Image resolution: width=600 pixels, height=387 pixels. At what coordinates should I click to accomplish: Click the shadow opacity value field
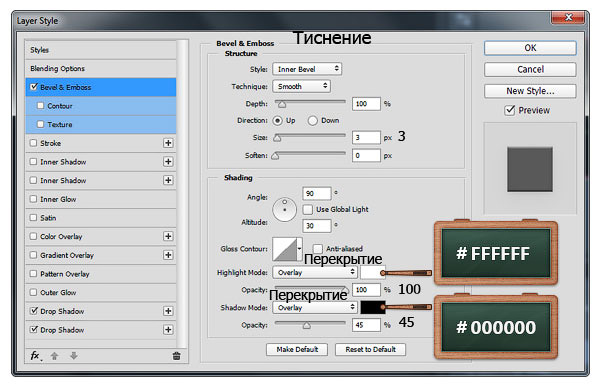pyautogui.click(x=366, y=325)
